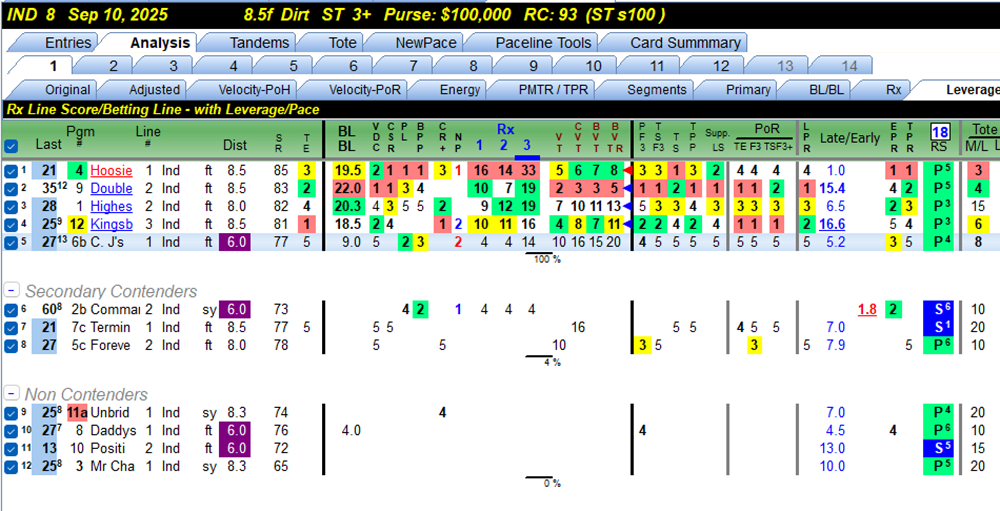Open the Rx sub-tab
1000x511 pixels.
(893, 90)
